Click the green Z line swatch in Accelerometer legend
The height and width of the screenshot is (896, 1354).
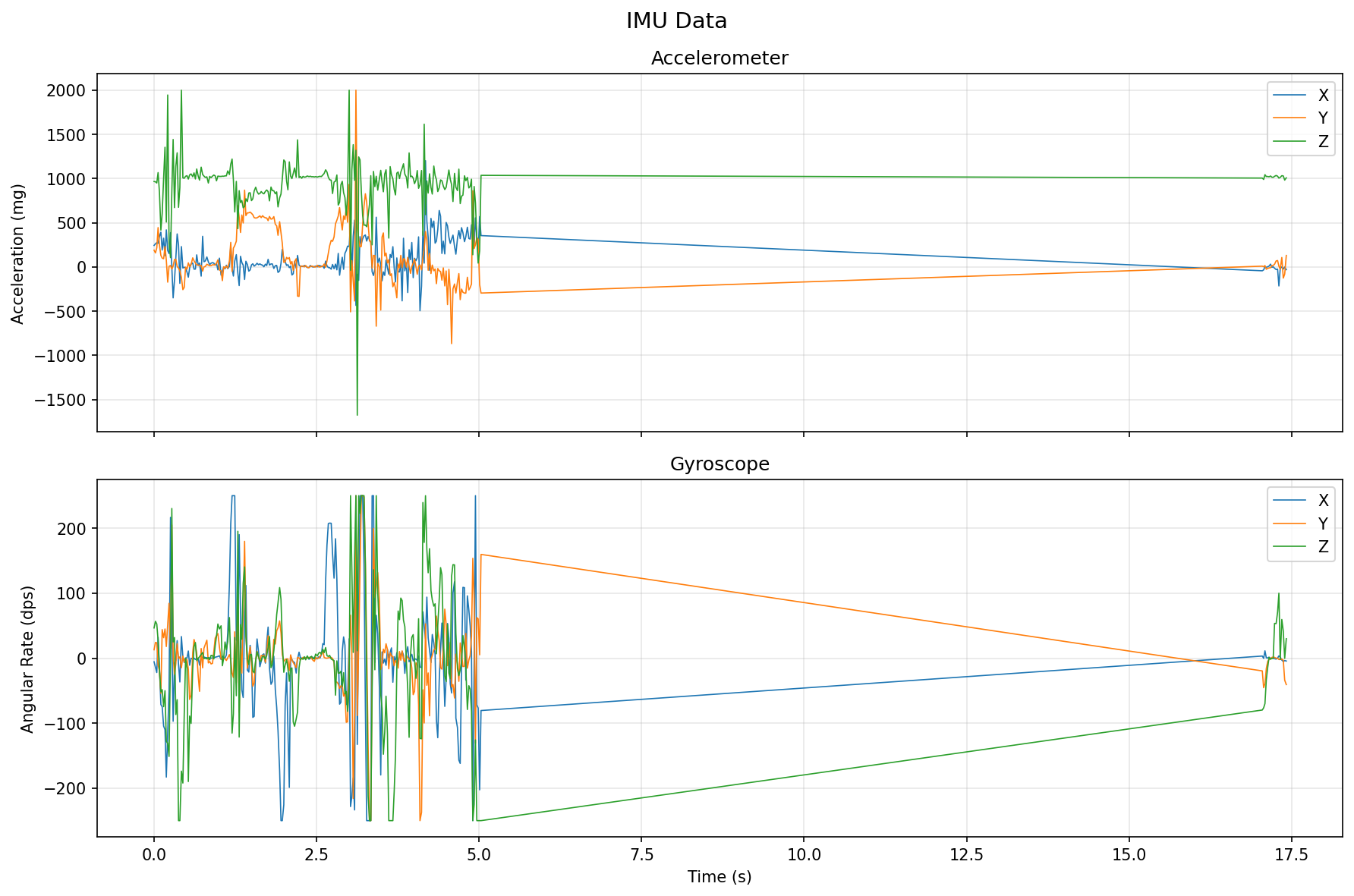point(1290,141)
